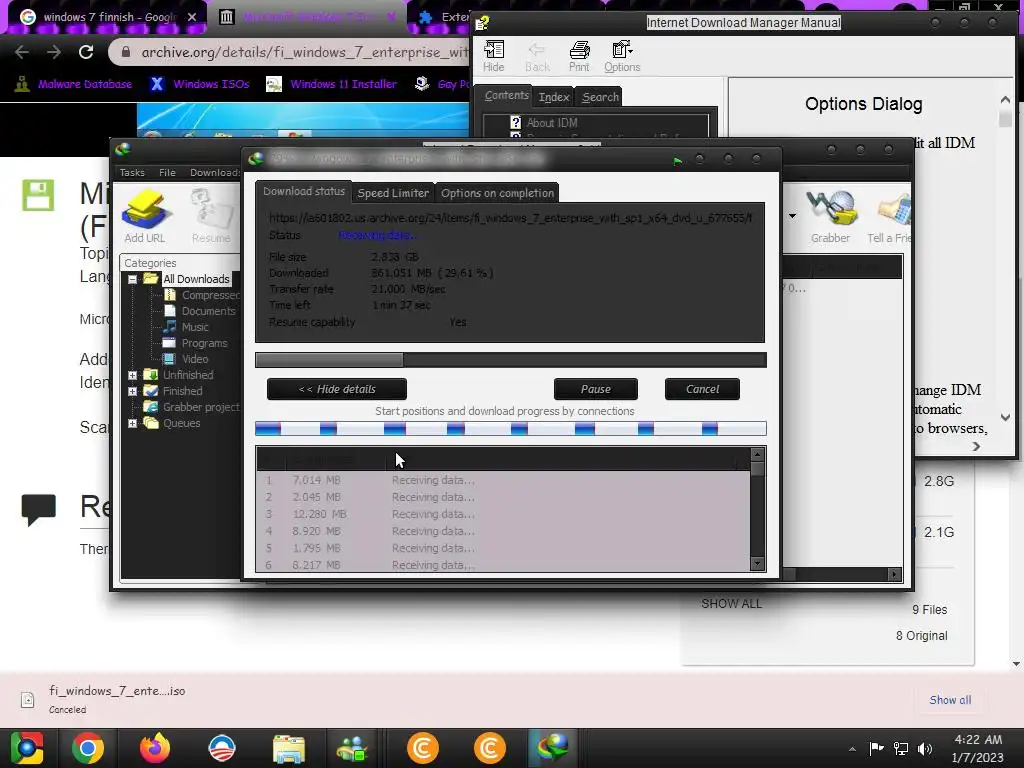
Task: Go forward in Chrome browser
Action: pyautogui.click(x=54, y=52)
